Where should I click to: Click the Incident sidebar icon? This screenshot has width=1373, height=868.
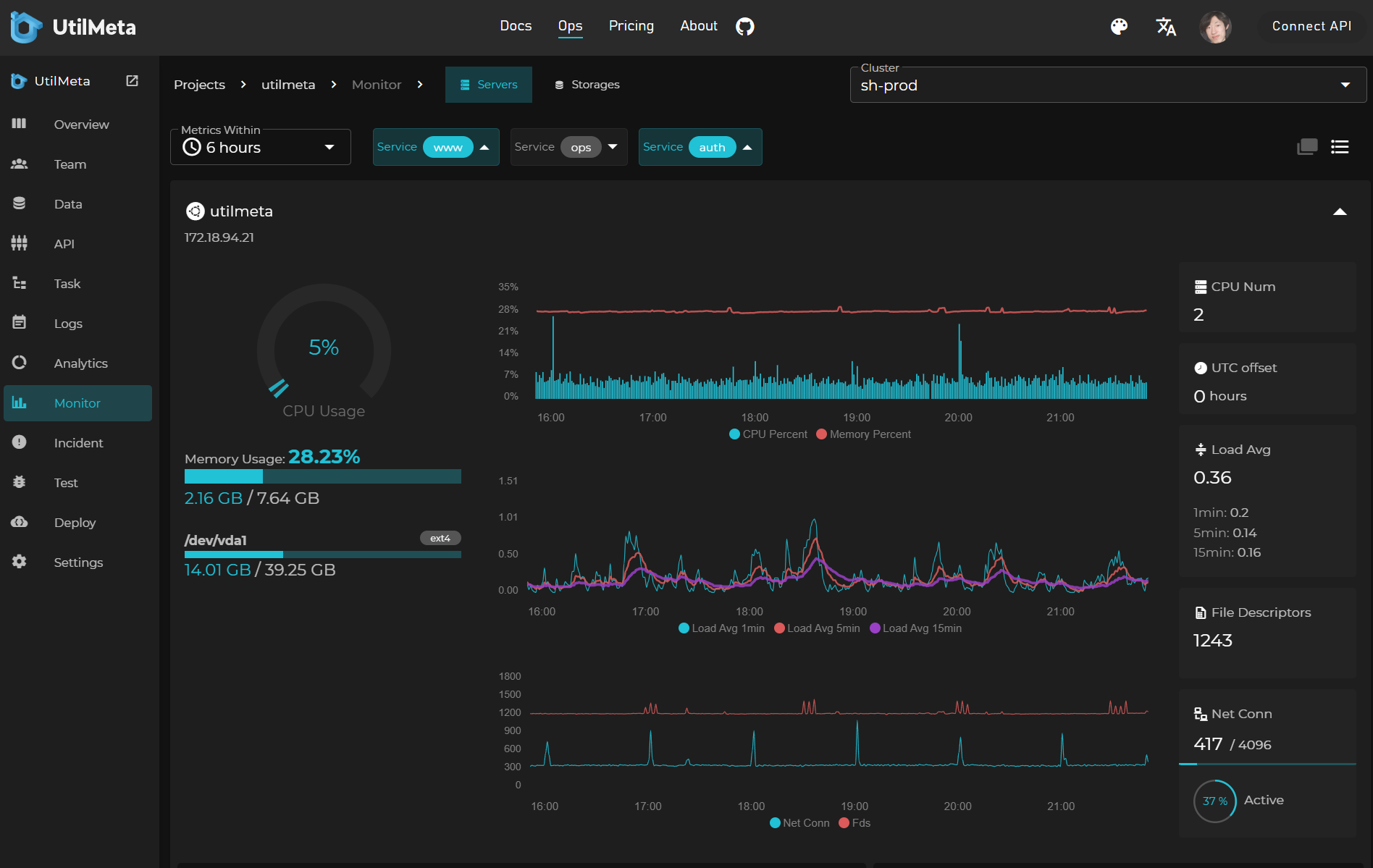click(20, 442)
